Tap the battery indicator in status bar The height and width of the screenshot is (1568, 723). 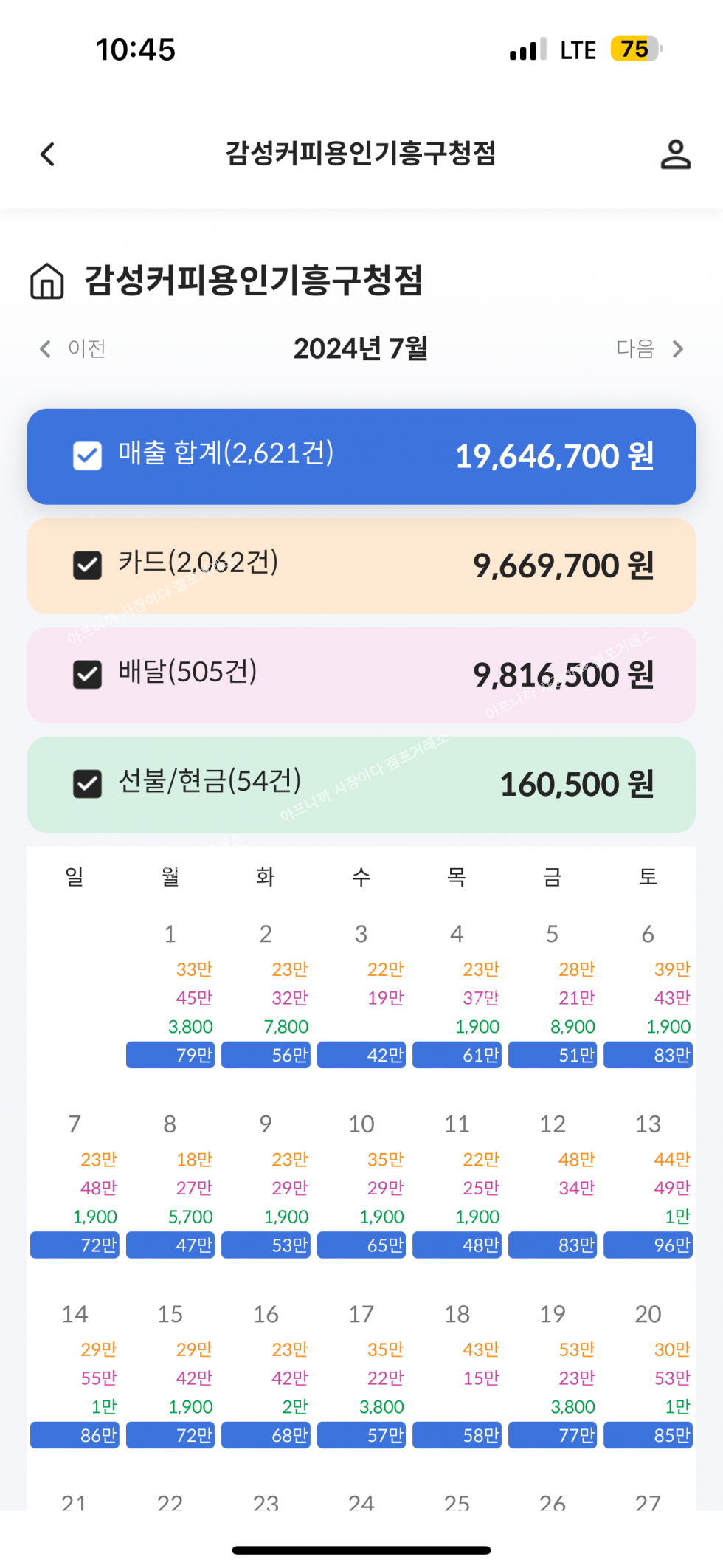(x=636, y=49)
